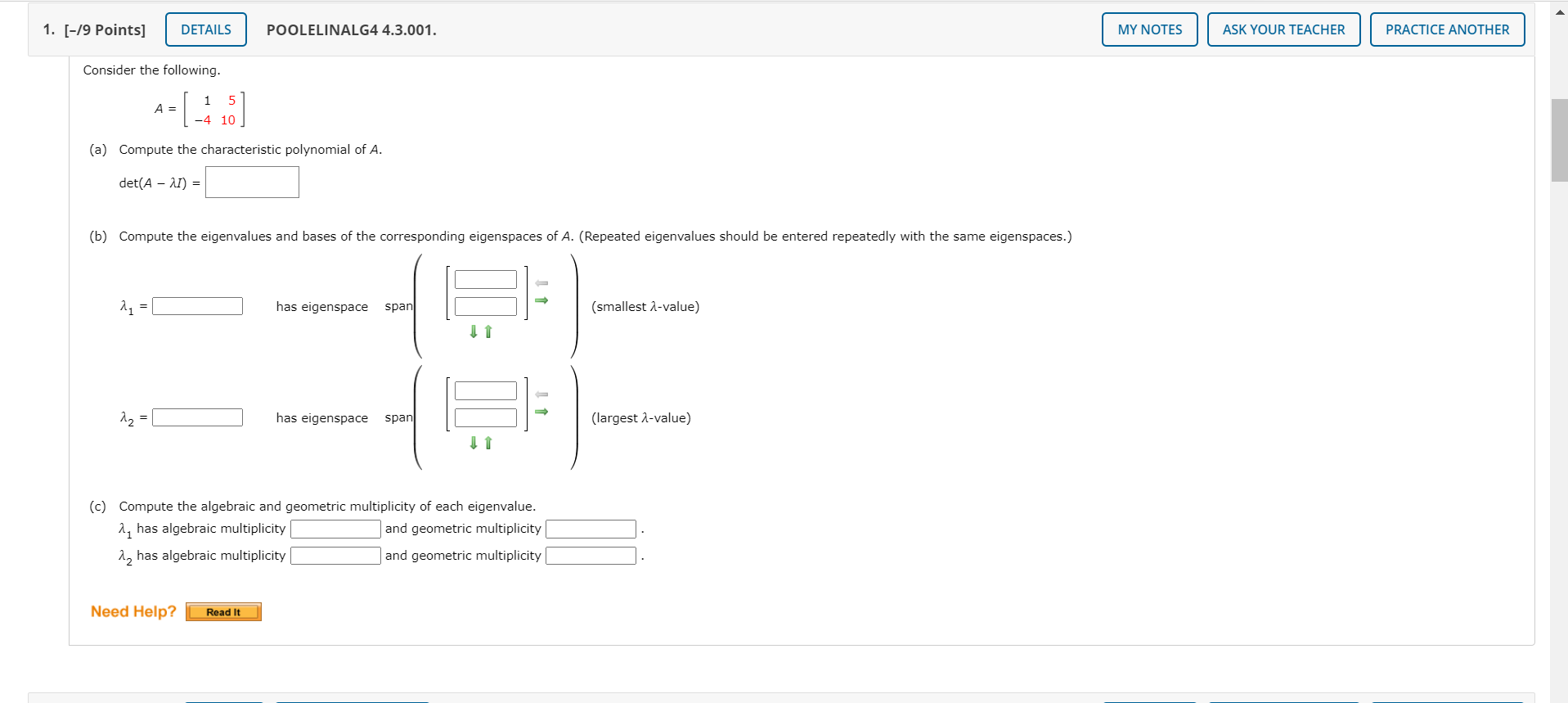Click the gray left arrow on the second eigenspace matrix
1568x703 pixels.
click(541, 394)
